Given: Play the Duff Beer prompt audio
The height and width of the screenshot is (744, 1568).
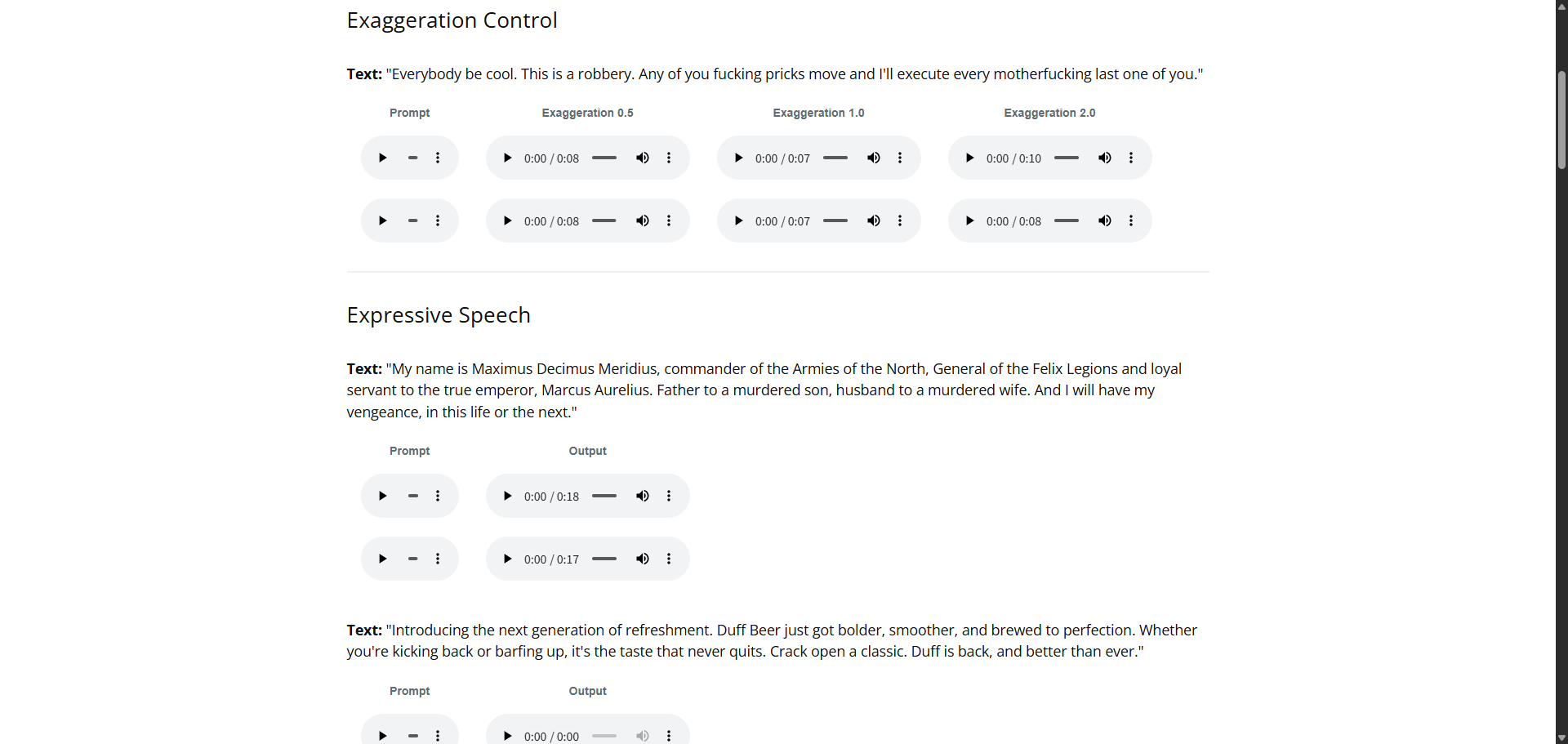Looking at the screenshot, I should click(382, 735).
